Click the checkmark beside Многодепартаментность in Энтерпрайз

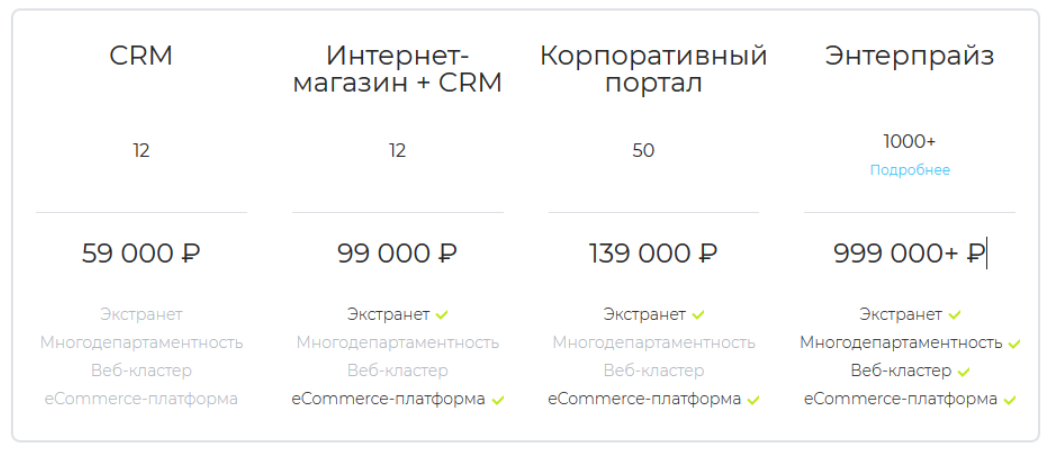(1014, 344)
